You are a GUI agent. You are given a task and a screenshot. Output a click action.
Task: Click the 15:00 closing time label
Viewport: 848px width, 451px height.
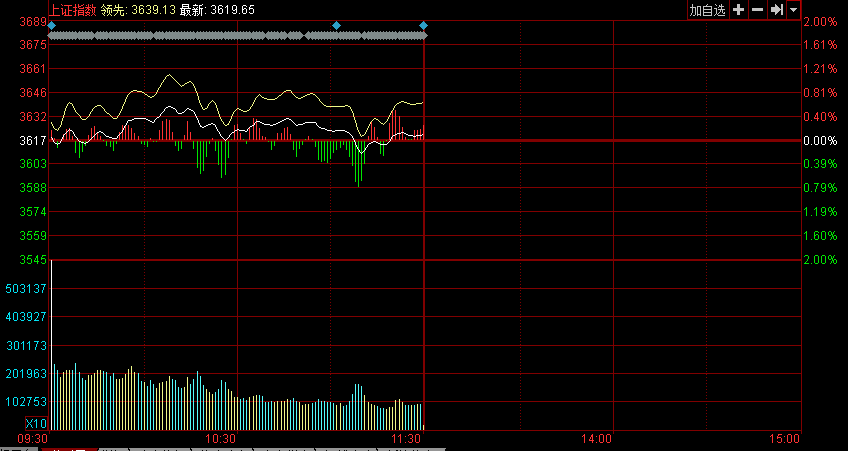click(785, 439)
